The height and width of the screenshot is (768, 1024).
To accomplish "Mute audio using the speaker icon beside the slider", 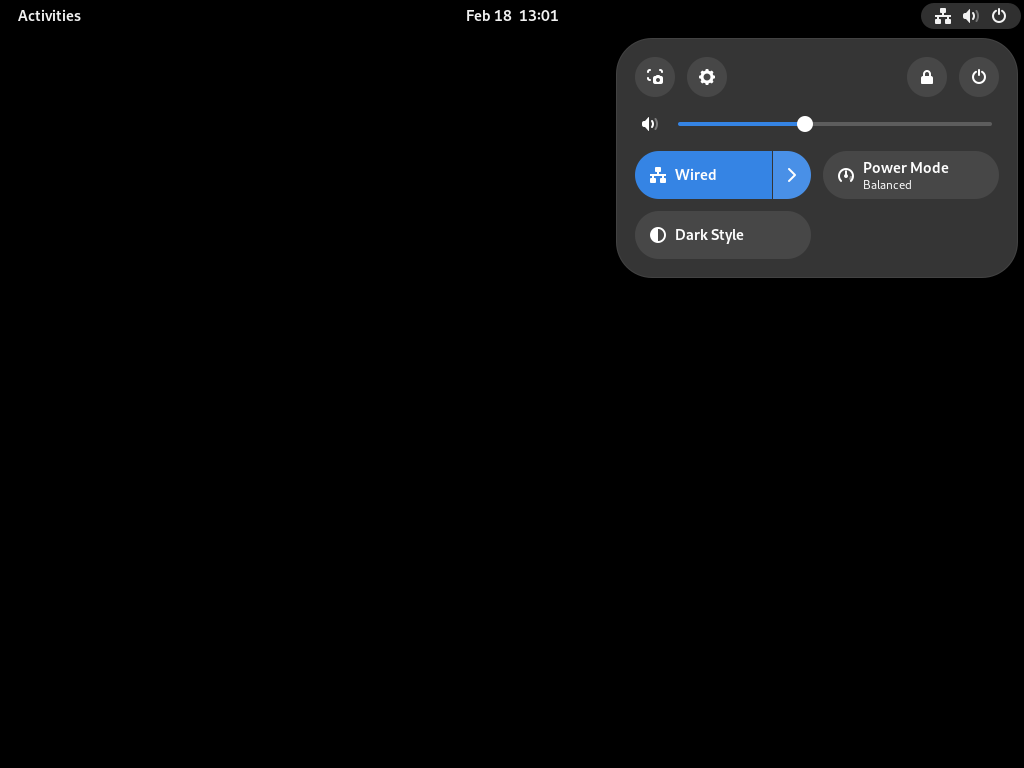I will [650, 124].
